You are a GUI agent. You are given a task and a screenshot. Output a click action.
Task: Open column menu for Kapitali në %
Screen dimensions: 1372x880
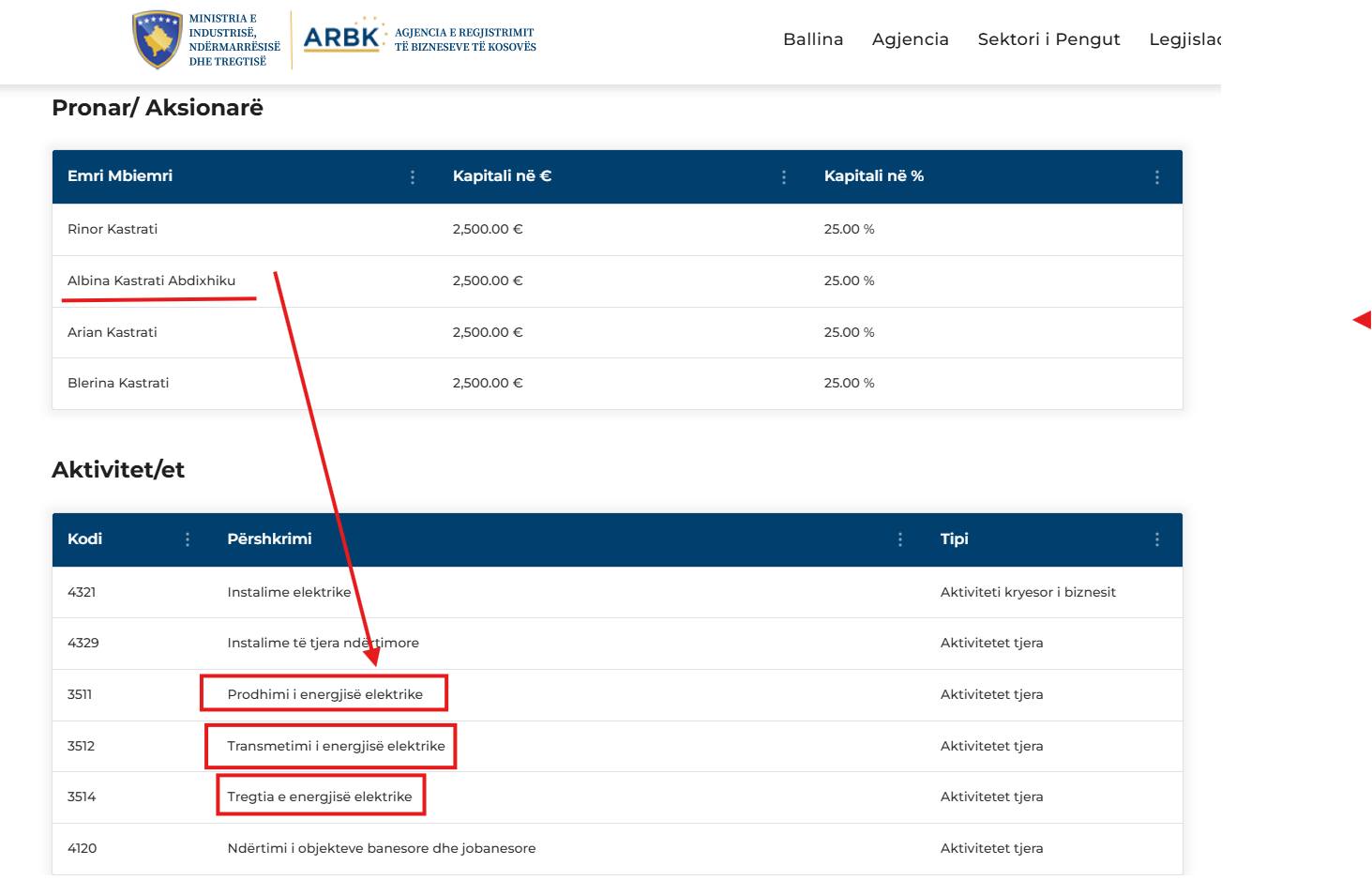coord(1156,177)
